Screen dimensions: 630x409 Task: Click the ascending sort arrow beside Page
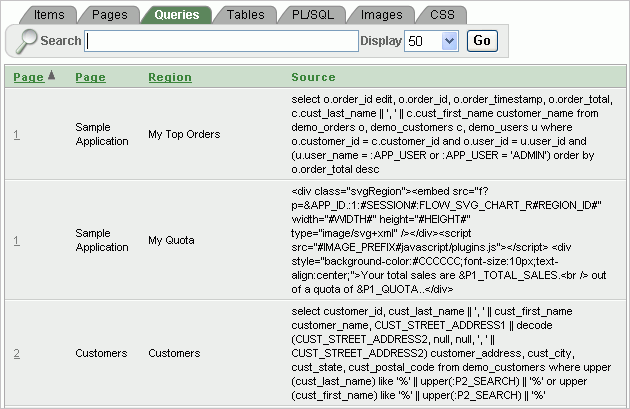pos(52,76)
